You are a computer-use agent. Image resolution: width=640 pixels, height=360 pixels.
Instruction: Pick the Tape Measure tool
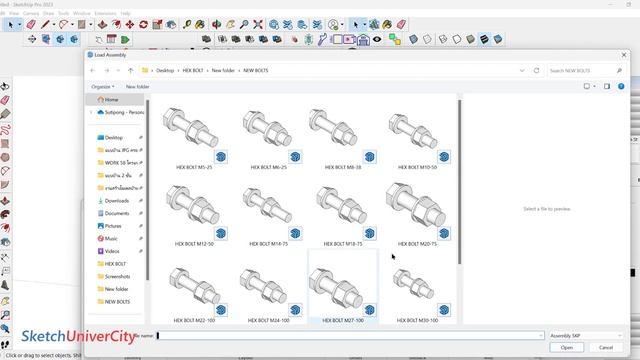pyautogui.click(x=187, y=24)
